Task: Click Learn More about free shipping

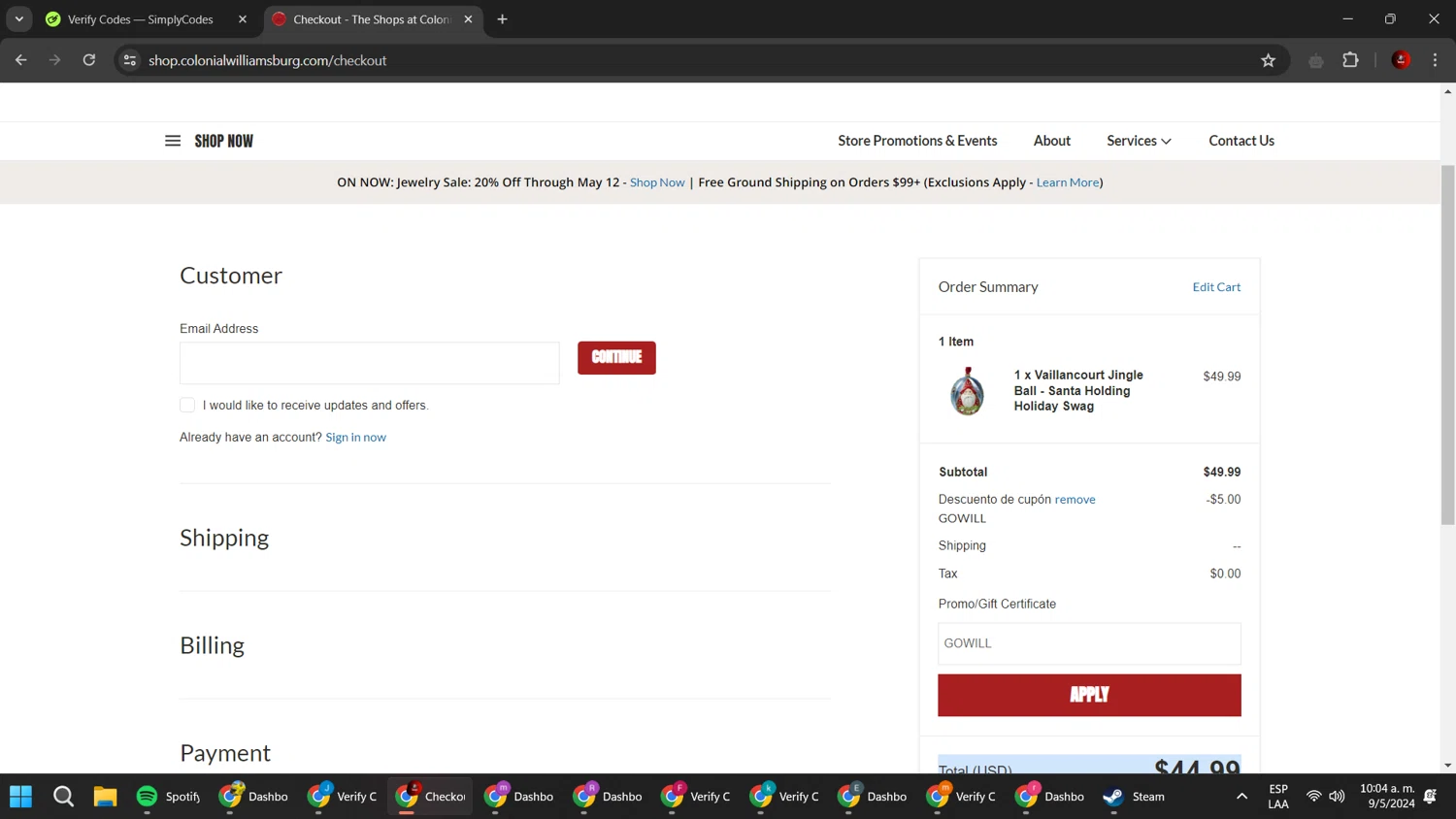Action: click(1068, 182)
